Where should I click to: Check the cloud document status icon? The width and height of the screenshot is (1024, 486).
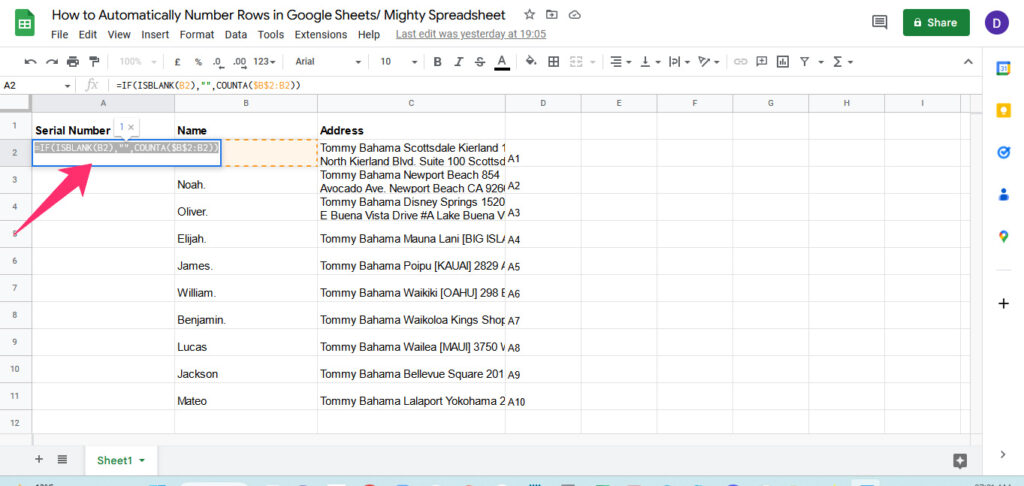pyautogui.click(x=575, y=14)
